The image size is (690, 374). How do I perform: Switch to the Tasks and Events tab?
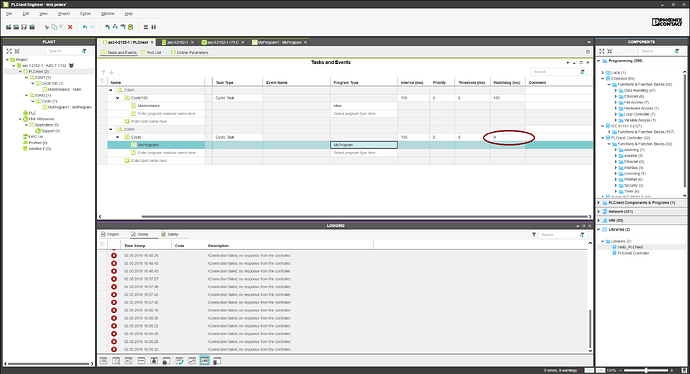pyautogui.click(x=119, y=52)
